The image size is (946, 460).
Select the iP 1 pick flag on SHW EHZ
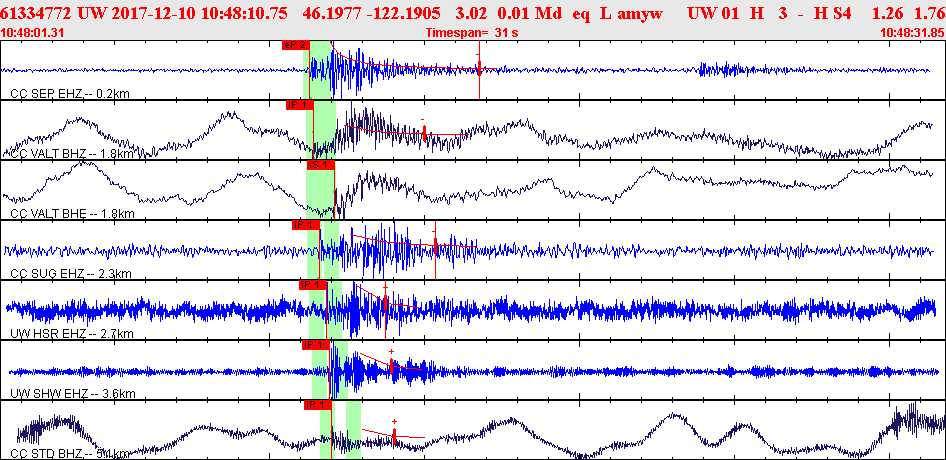click(x=316, y=345)
